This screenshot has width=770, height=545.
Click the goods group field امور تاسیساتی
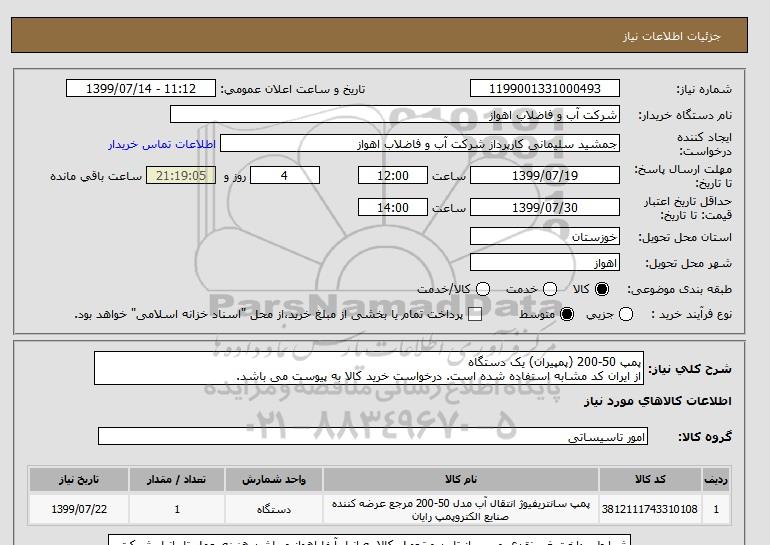373,436
